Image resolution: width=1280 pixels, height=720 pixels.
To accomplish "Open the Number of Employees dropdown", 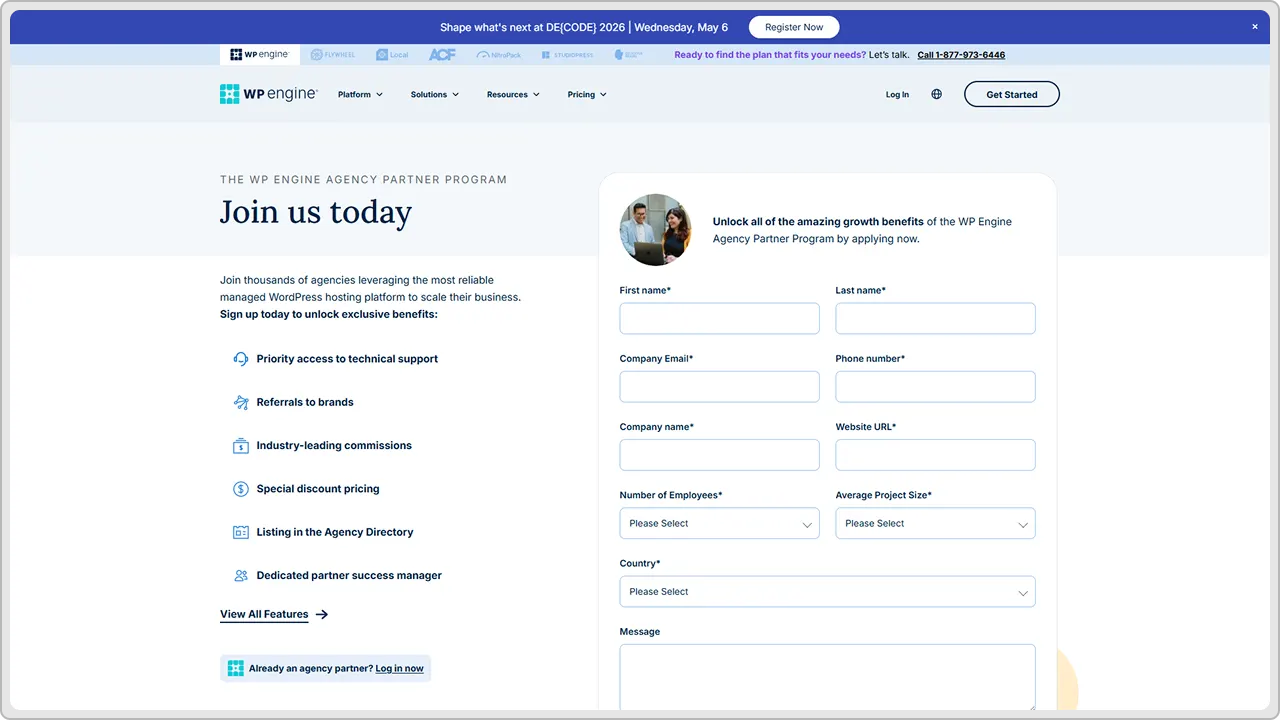I will coord(720,523).
